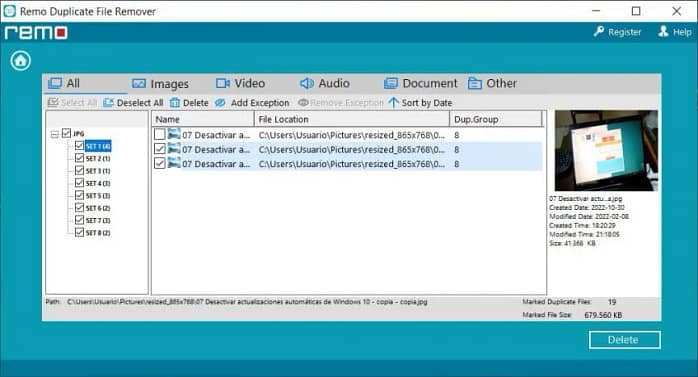Screen dimensions: 698x377
Task: Uncheck the SET 8 checkbox
Action: [x=79, y=232]
